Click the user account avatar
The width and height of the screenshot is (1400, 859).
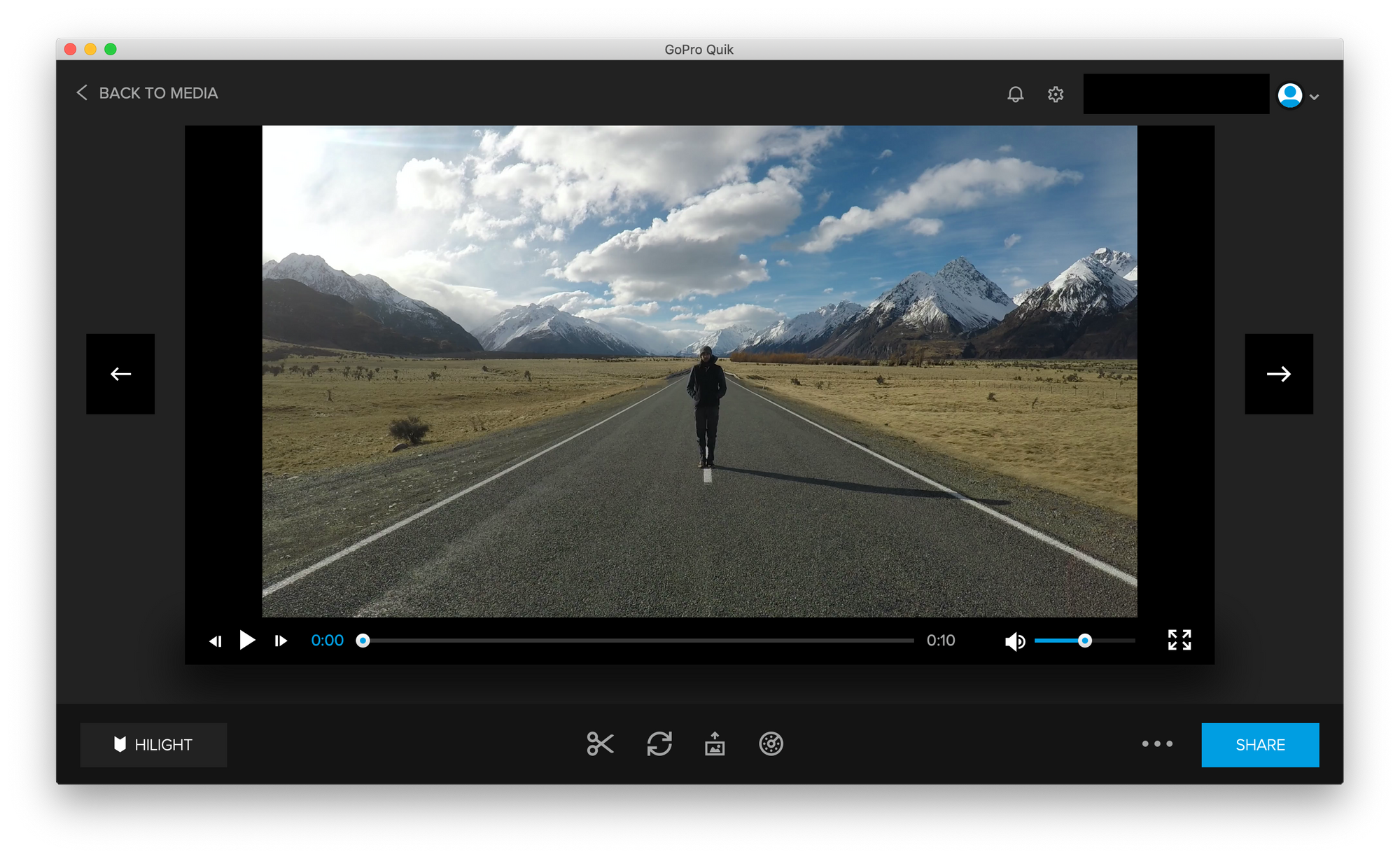click(x=1290, y=95)
